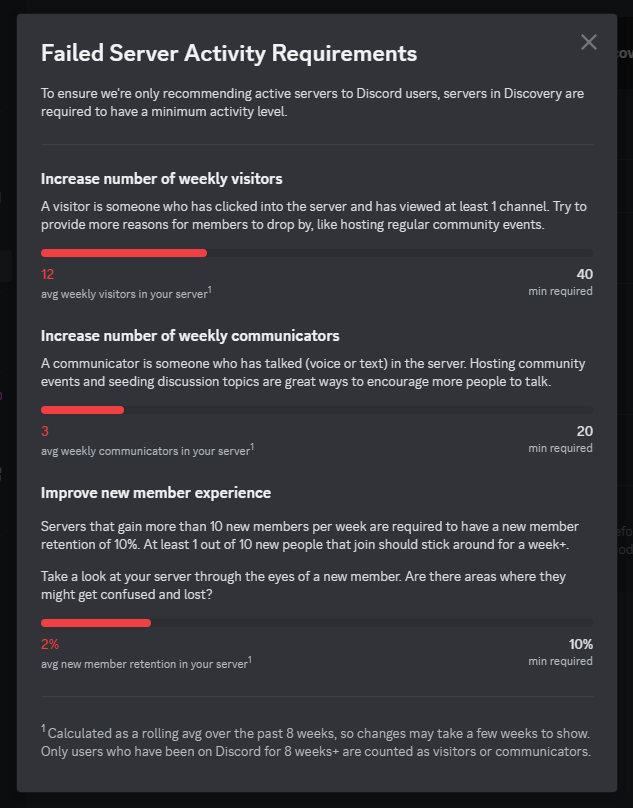Click the new member retention 10% description
This screenshot has width=633, height=808.
310,535
